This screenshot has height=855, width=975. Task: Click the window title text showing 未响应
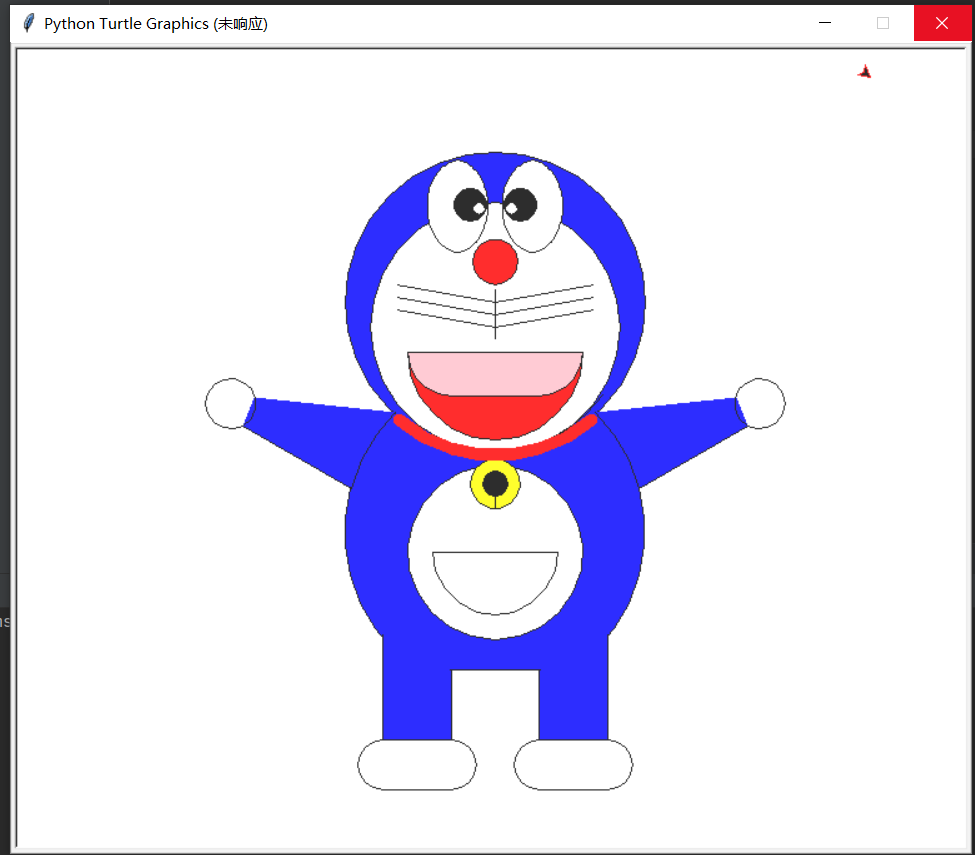point(241,23)
